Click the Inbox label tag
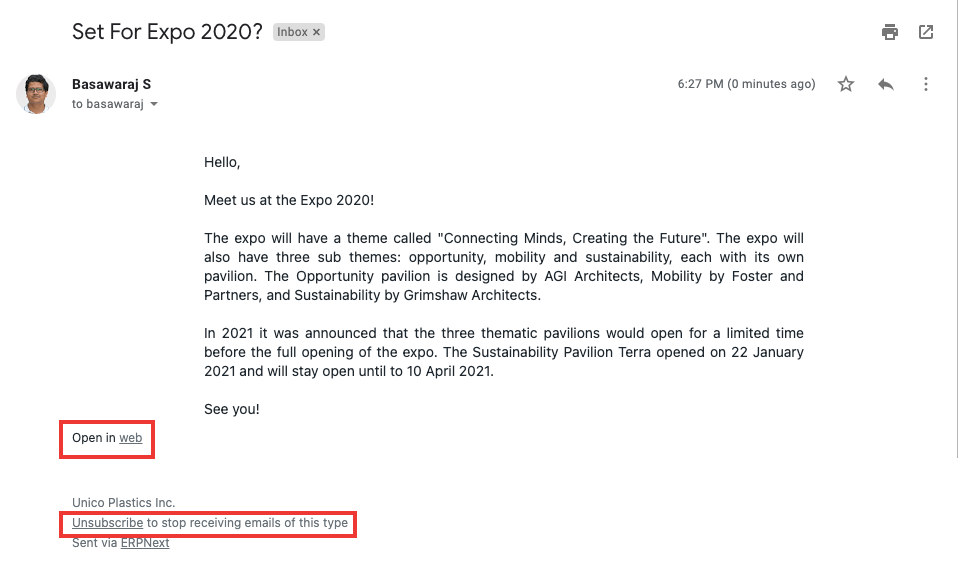Screen dimensions: 958x575 [292, 32]
